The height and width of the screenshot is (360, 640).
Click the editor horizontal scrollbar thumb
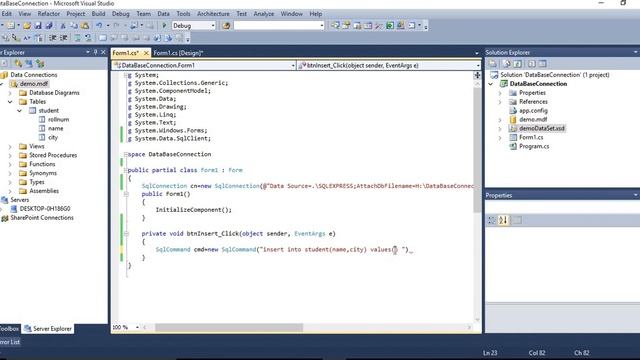(229, 327)
